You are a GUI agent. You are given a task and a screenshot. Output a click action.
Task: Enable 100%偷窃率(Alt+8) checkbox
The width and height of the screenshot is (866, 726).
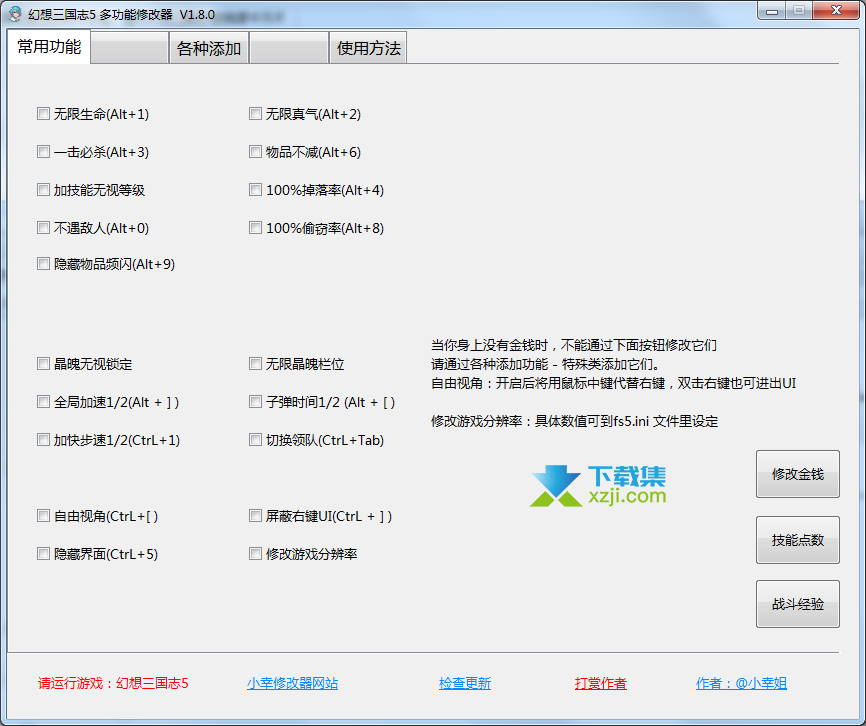(x=255, y=228)
